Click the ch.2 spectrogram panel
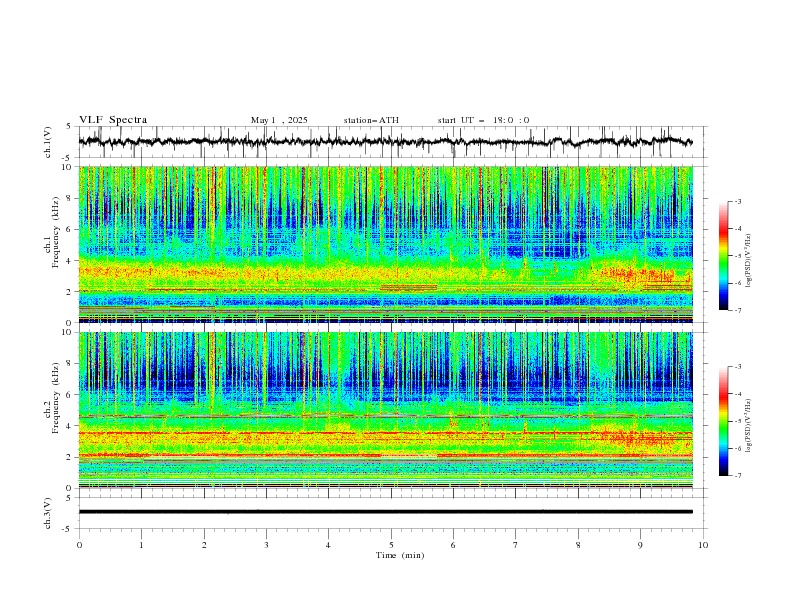The width and height of the screenshot is (792, 612). [385, 410]
